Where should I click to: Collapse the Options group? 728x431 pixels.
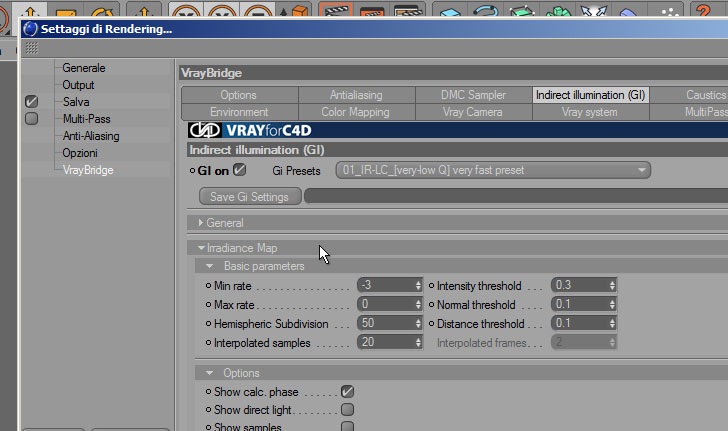pyautogui.click(x=209, y=373)
